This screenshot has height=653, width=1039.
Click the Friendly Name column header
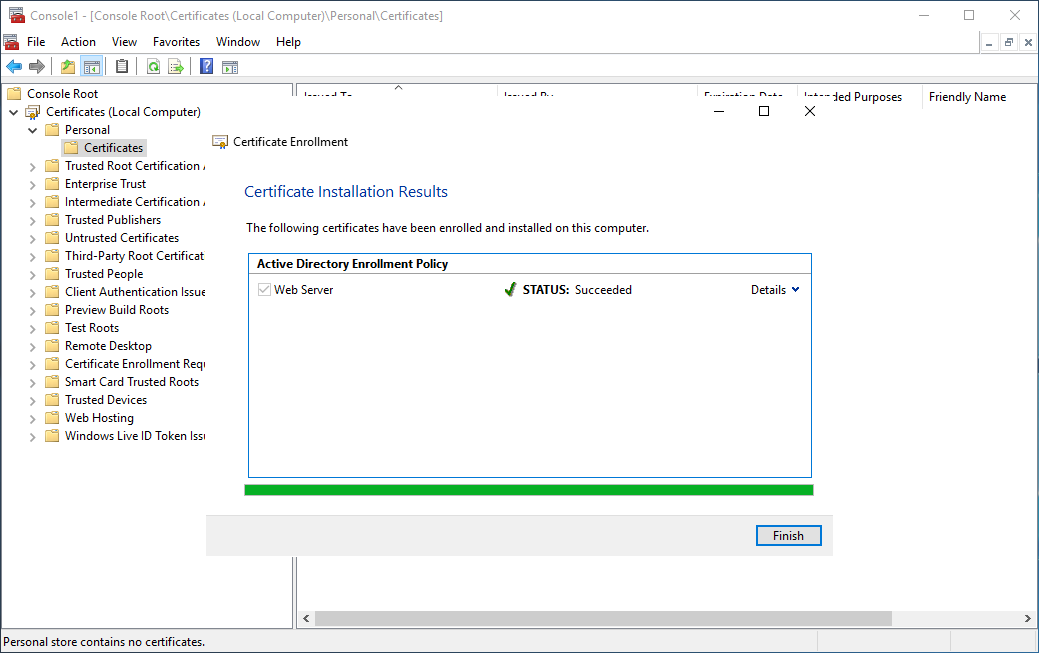click(x=967, y=97)
